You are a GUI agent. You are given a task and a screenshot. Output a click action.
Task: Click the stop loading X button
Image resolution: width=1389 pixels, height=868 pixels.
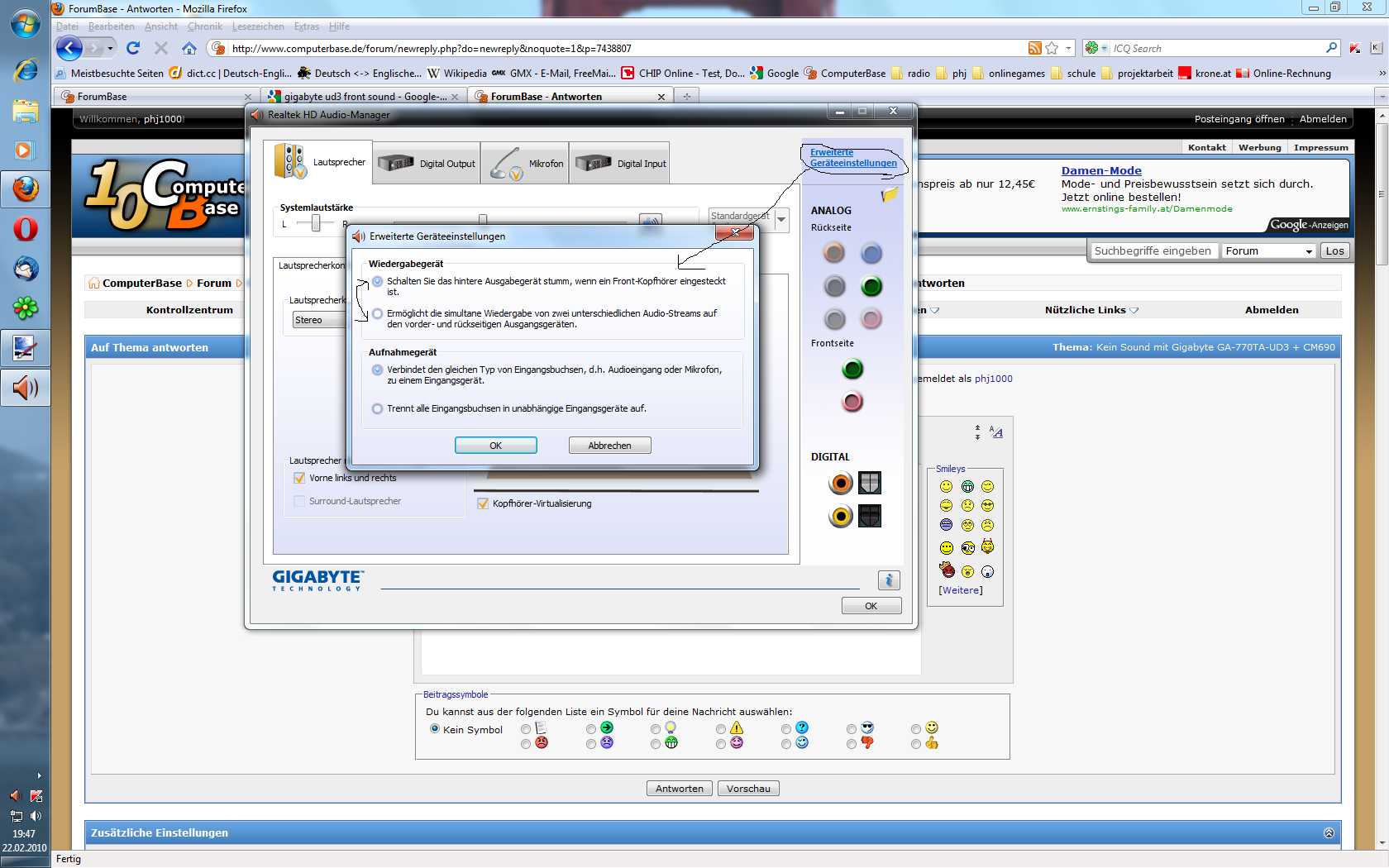pos(161,48)
